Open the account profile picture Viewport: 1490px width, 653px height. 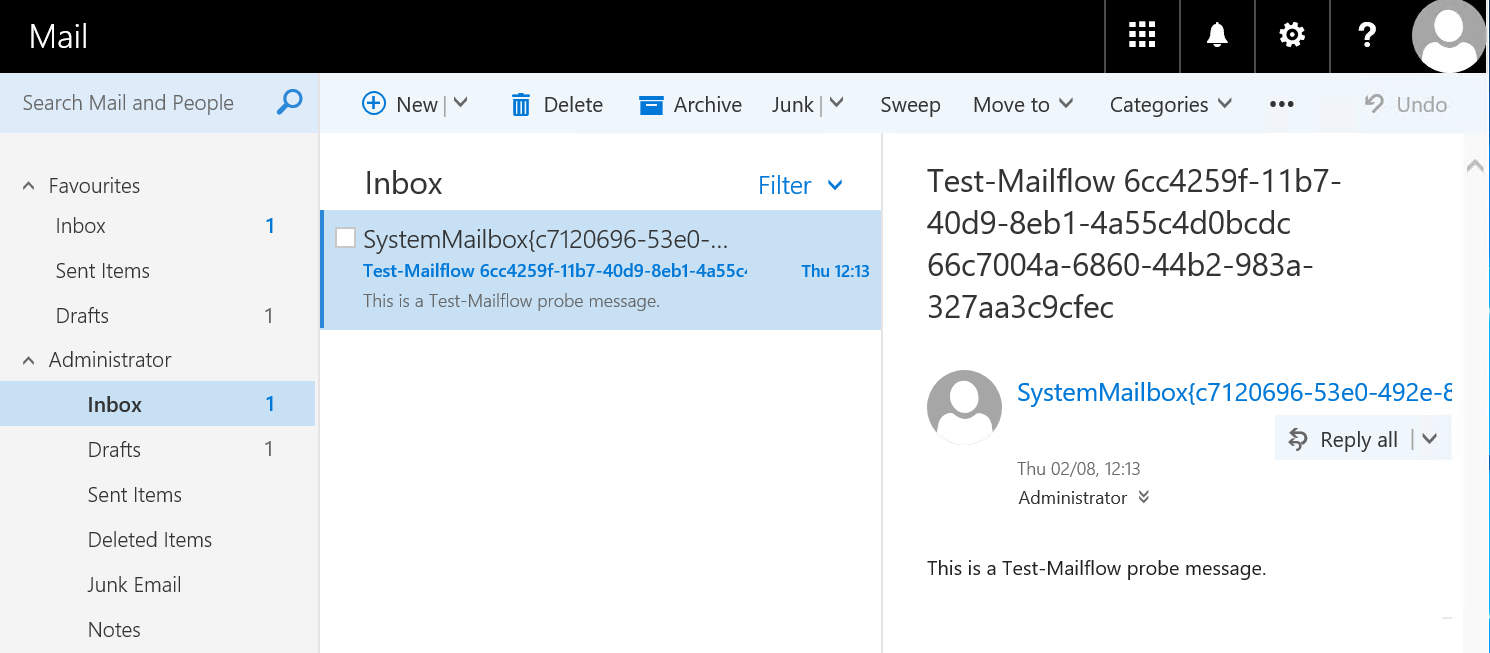(x=1449, y=36)
